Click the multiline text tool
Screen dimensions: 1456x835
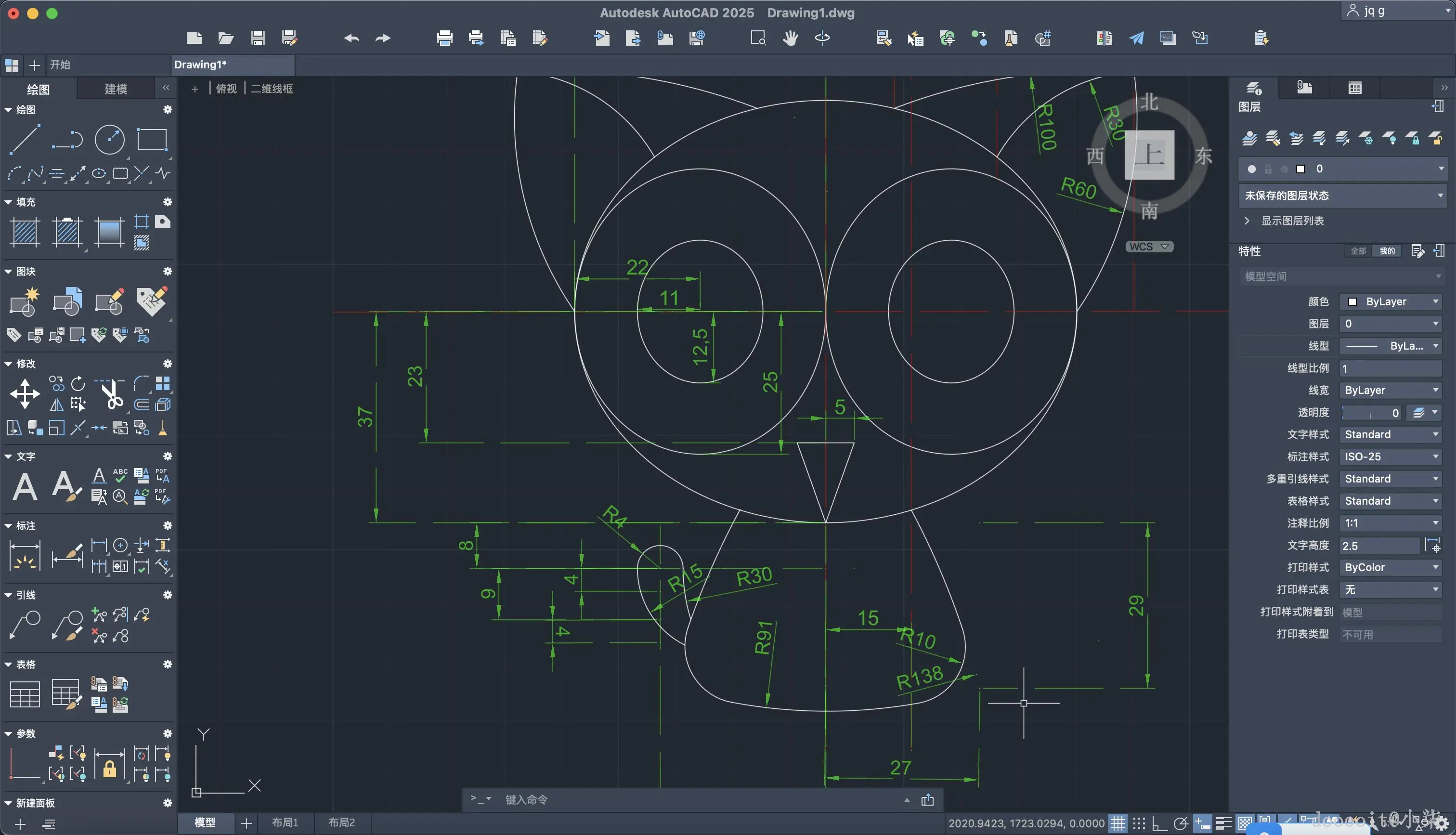click(x=25, y=487)
